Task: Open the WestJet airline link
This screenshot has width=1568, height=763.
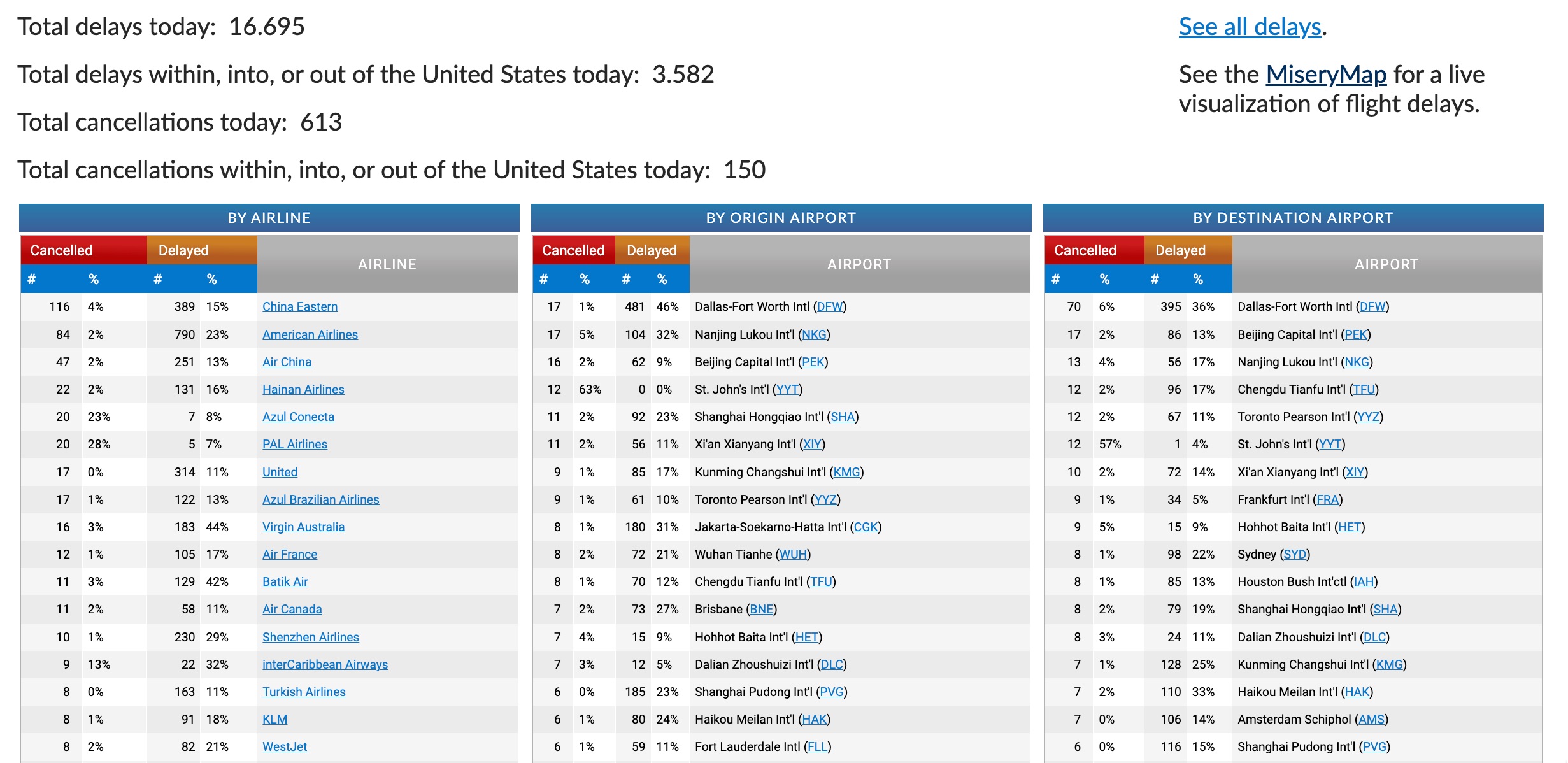Action: [x=284, y=746]
